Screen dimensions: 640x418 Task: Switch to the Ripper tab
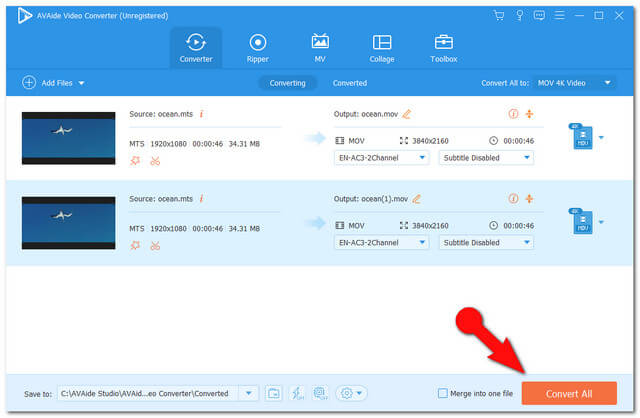(x=258, y=48)
